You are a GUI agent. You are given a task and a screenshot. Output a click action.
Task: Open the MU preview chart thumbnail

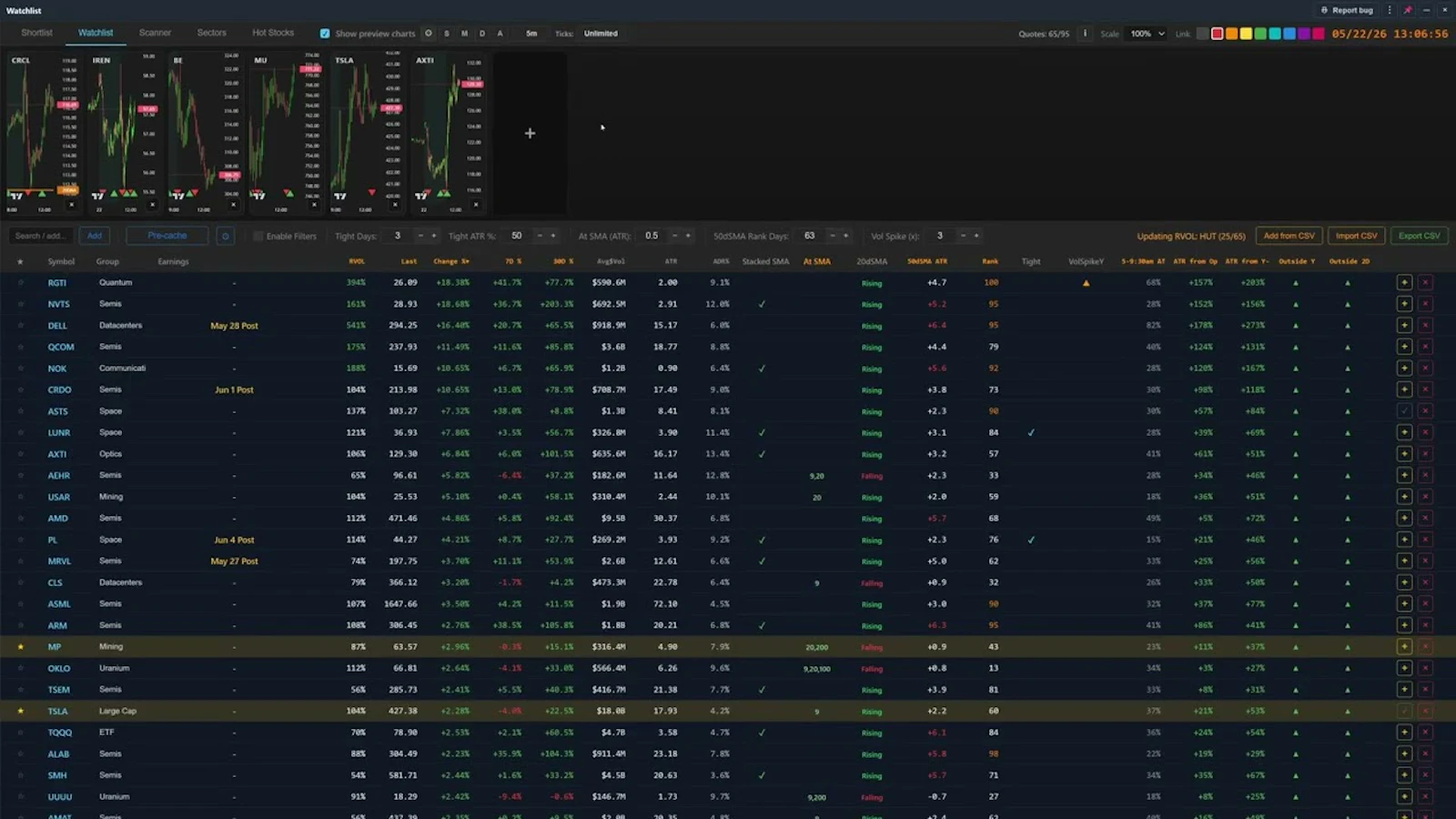point(287,133)
